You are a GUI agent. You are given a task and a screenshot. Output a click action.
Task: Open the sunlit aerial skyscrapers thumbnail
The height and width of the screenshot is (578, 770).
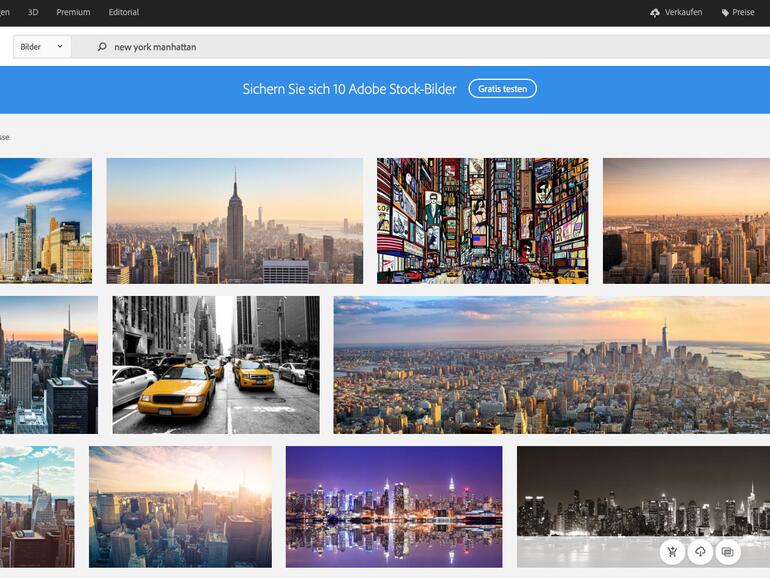click(x=180, y=507)
